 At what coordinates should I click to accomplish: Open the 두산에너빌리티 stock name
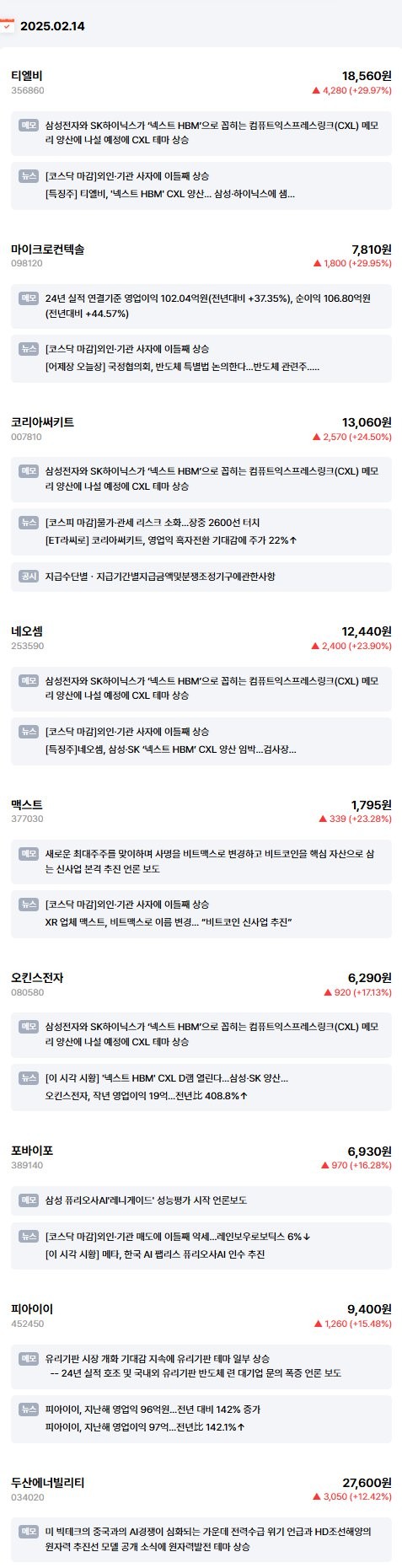coord(48,1482)
